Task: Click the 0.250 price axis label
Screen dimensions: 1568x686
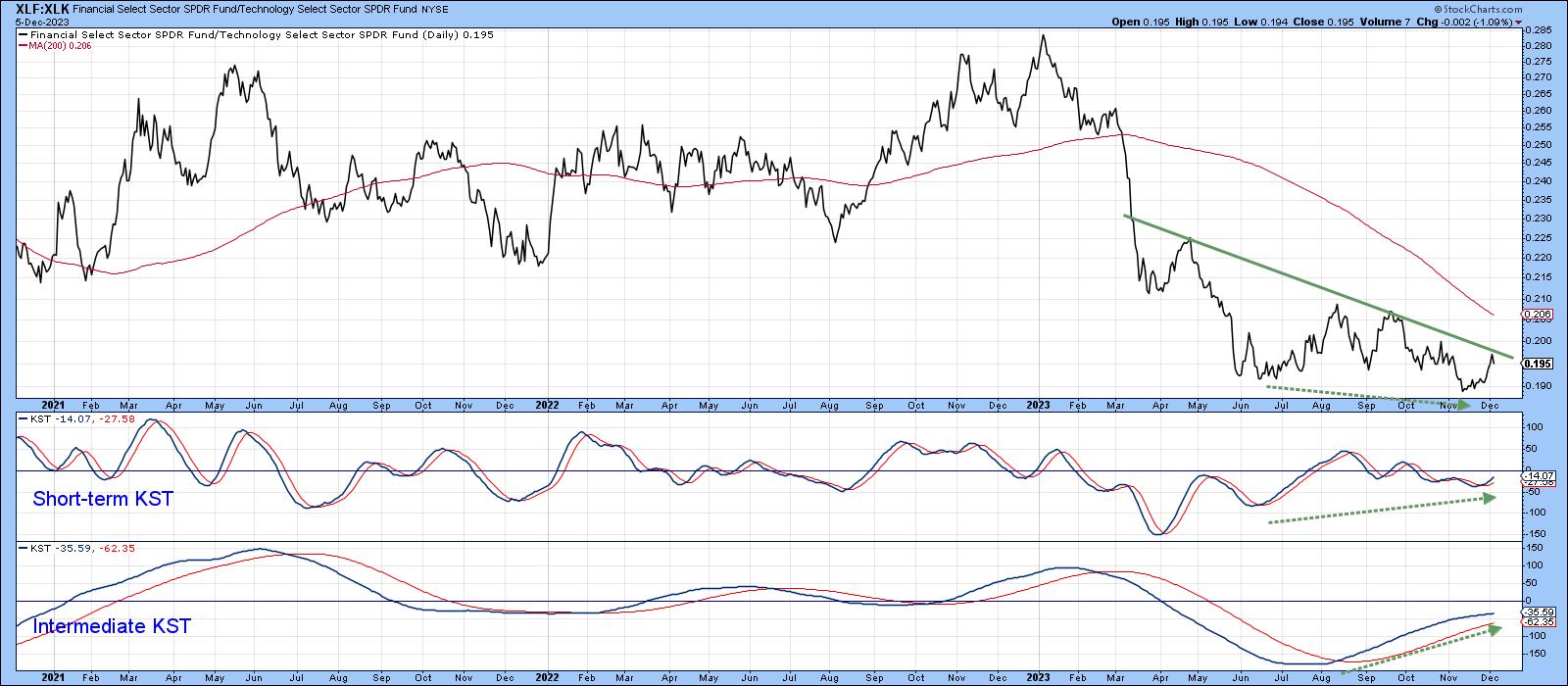Action: pyautogui.click(x=1538, y=144)
